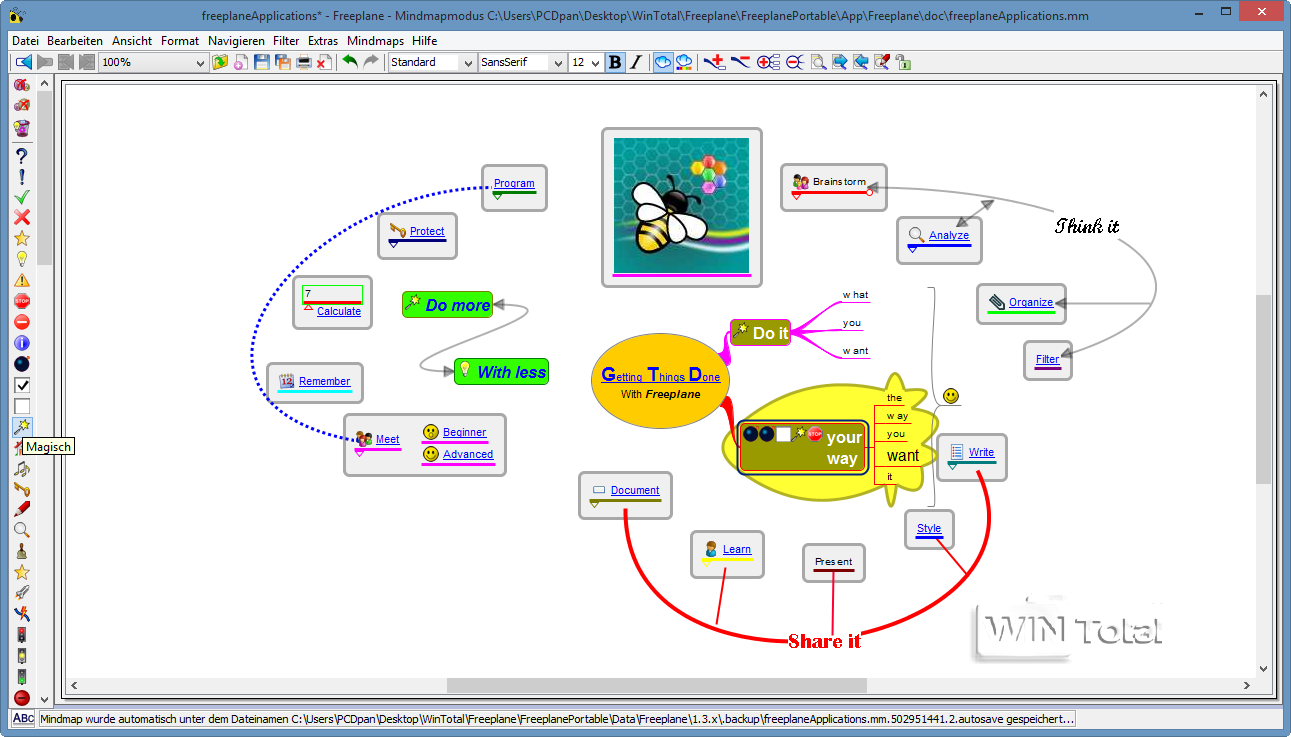Toggle the lock icon in the toolbar
This screenshot has width=1291, height=737.
click(903, 62)
